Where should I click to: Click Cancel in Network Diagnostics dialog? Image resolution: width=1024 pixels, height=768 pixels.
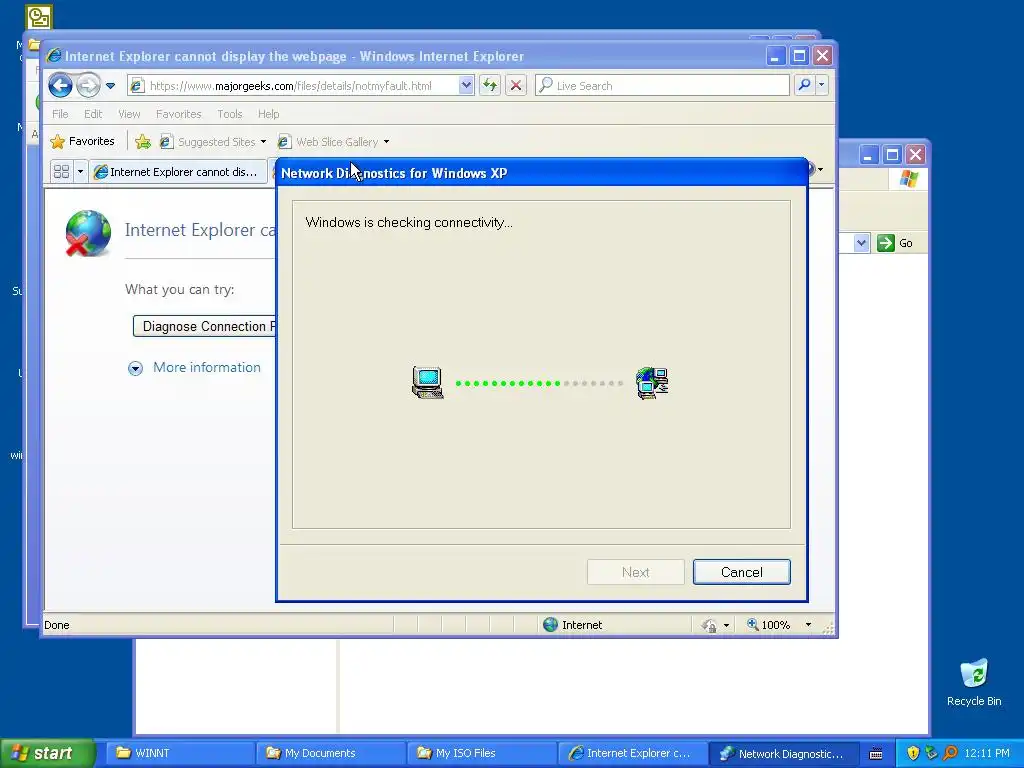(x=741, y=572)
